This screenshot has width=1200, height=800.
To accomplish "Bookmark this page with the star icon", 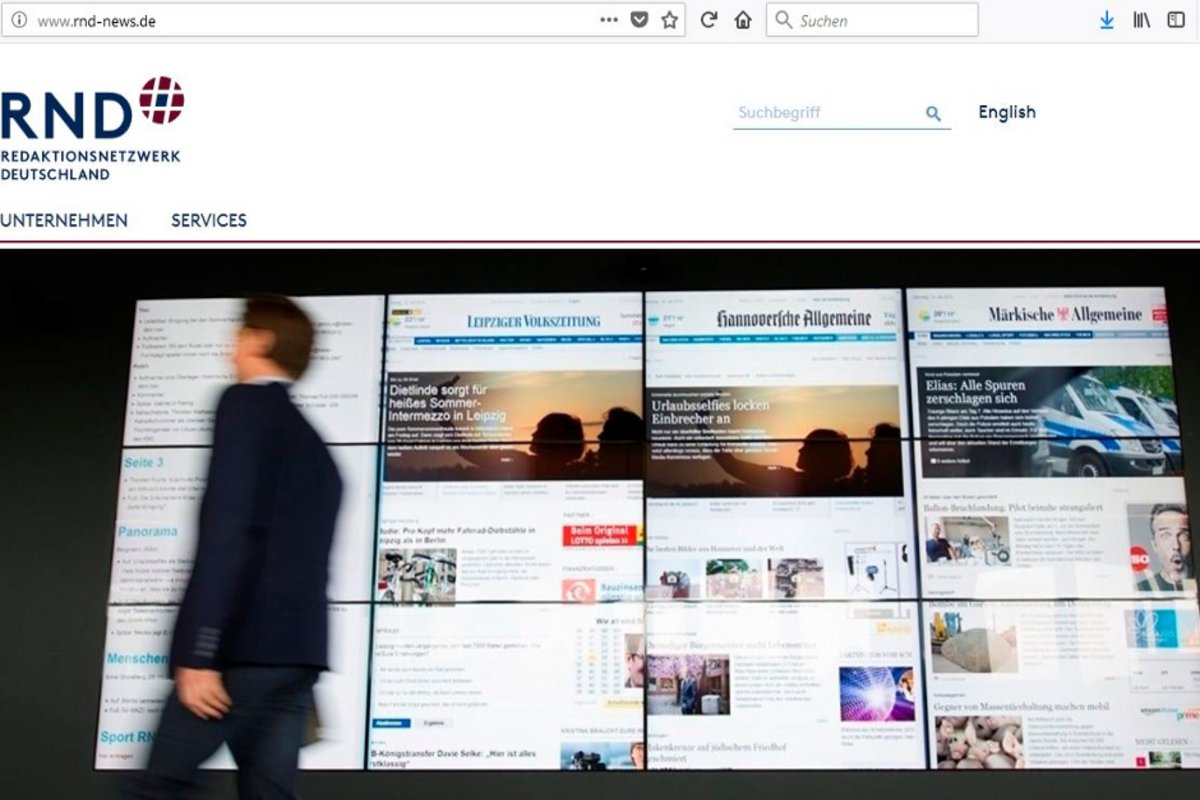I will pyautogui.click(x=669, y=20).
